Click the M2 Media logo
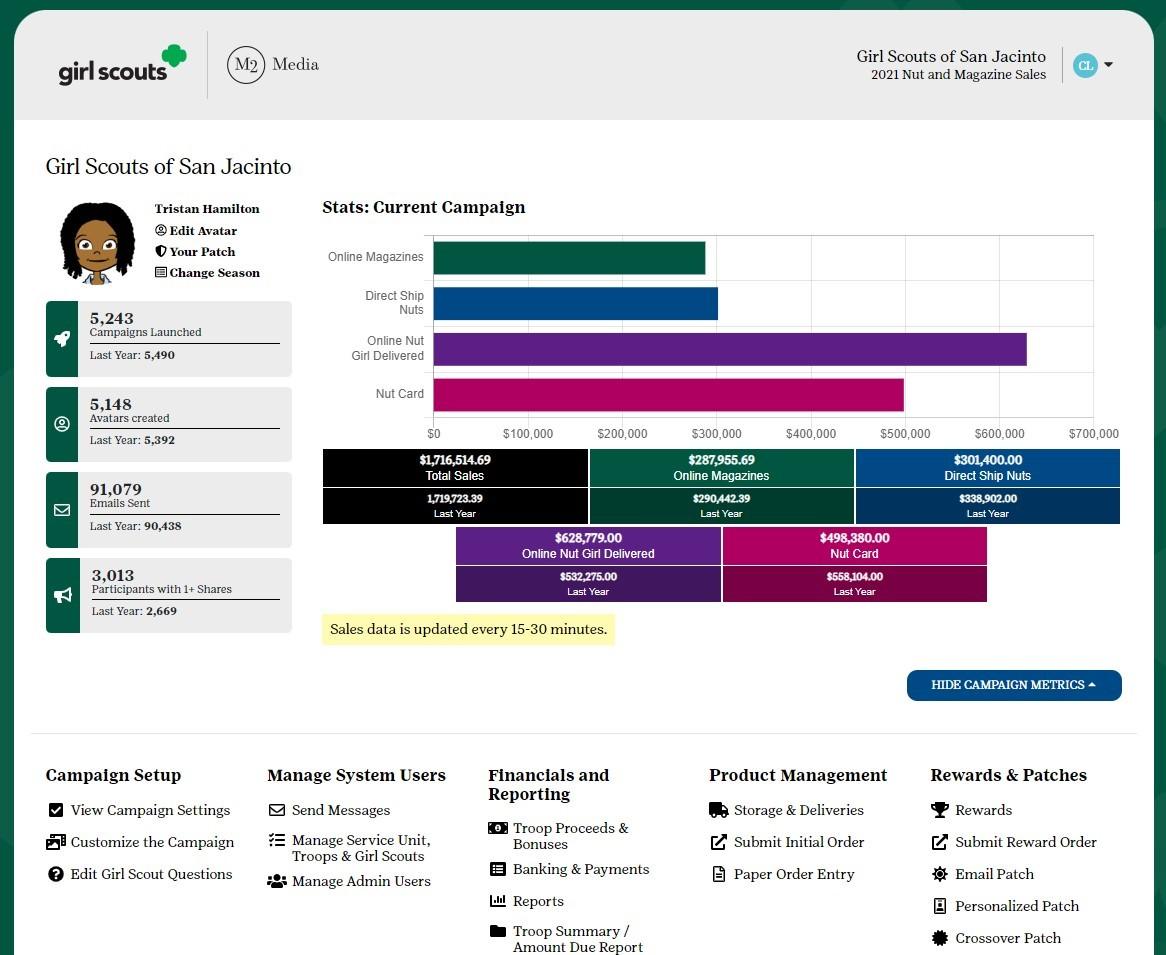The width and height of the screenshot is (1166, 955). (273, 65)
